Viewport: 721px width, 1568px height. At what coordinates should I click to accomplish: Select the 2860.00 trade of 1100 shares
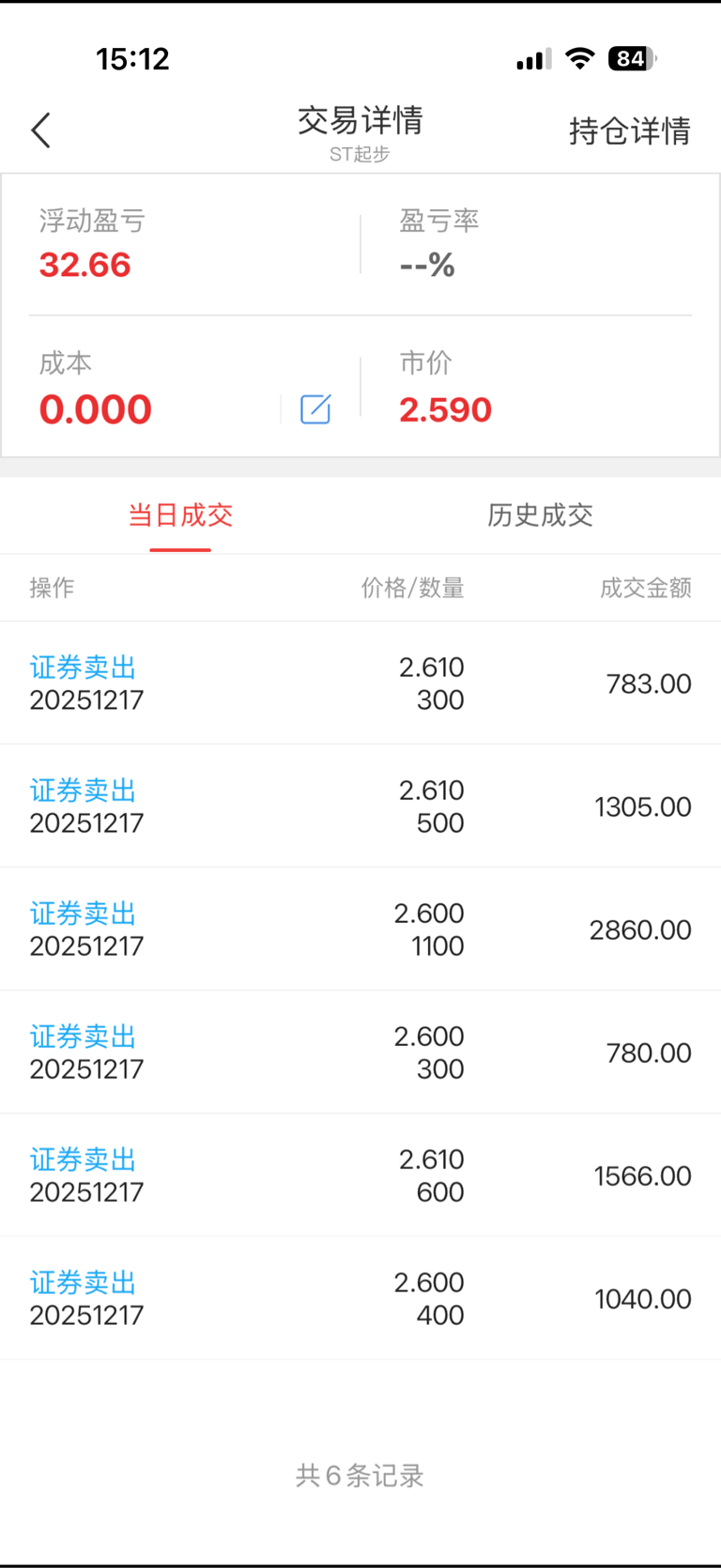pos(360,930)
